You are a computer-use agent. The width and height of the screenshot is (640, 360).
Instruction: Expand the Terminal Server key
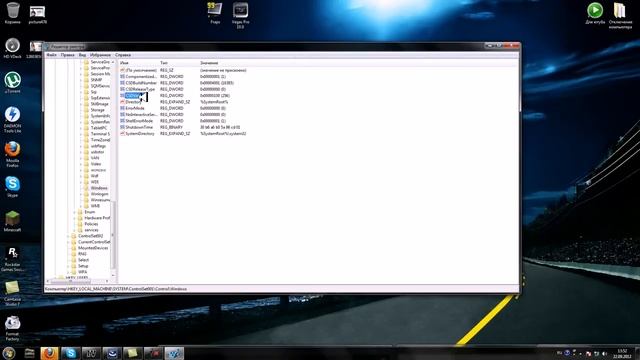pos(81,134)
